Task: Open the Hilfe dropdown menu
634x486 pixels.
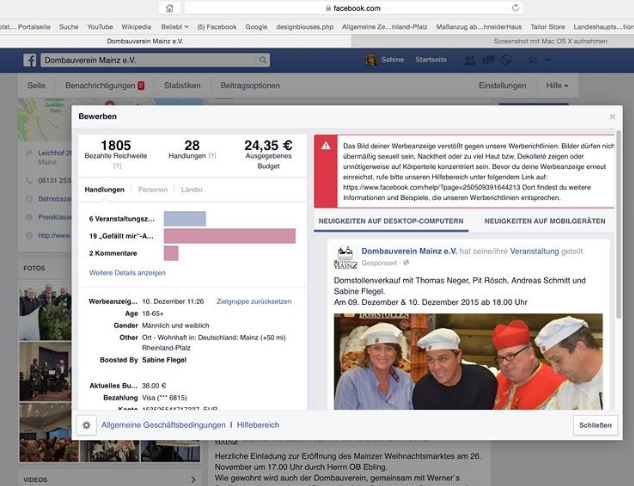Action: 557,86
